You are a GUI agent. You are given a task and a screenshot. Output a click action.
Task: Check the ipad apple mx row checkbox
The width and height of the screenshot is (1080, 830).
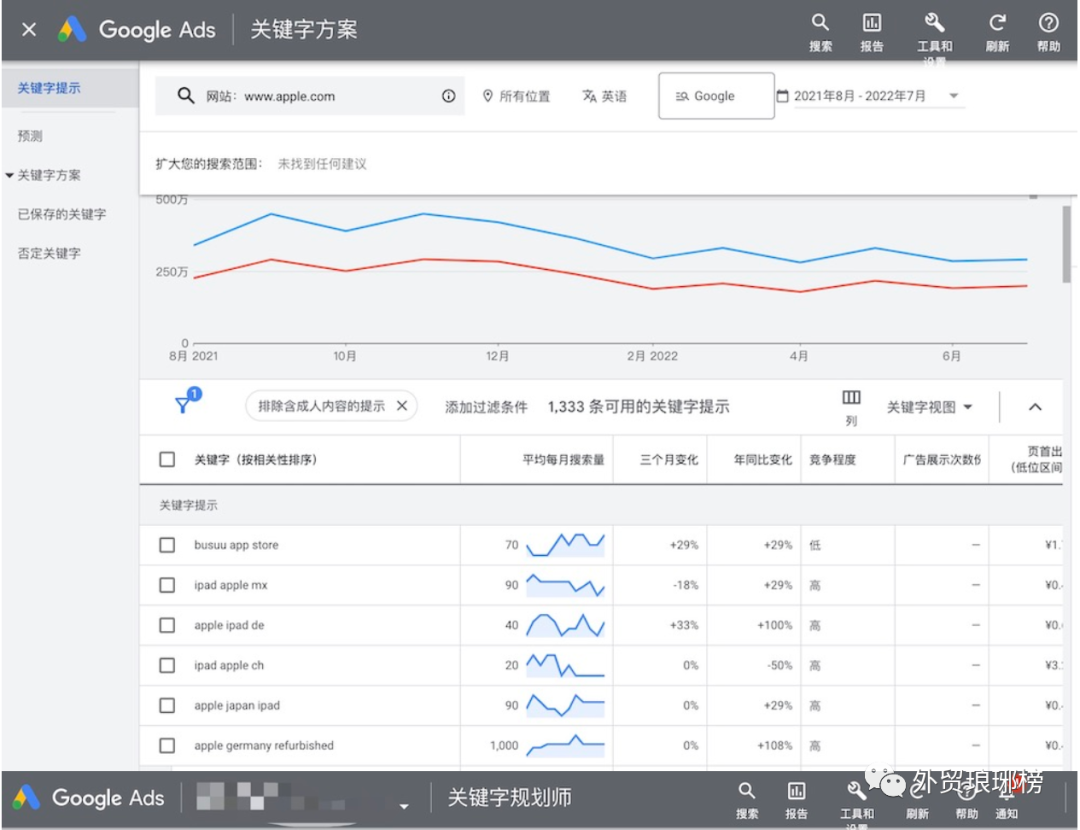167,585
